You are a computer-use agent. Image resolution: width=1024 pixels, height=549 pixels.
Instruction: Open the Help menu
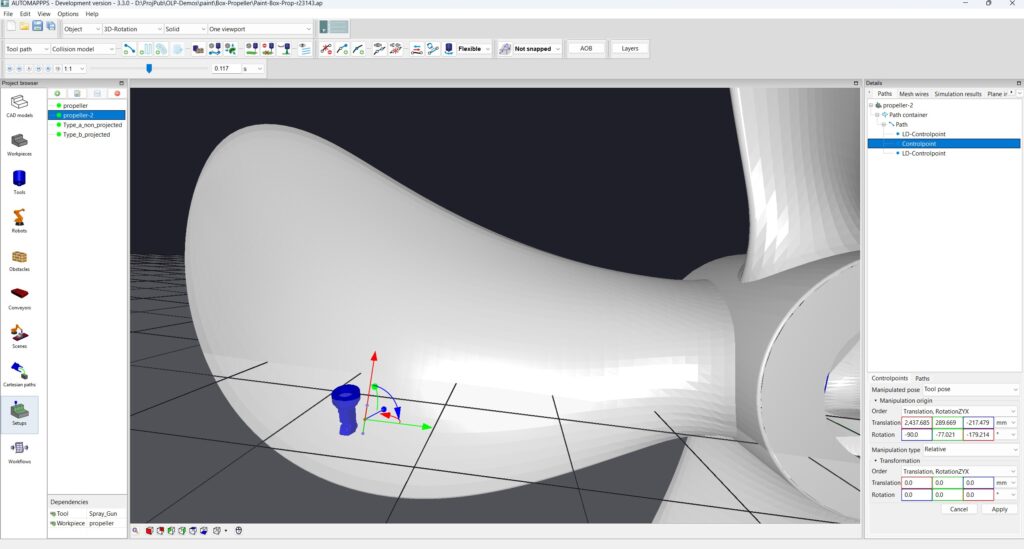(92, 14)
